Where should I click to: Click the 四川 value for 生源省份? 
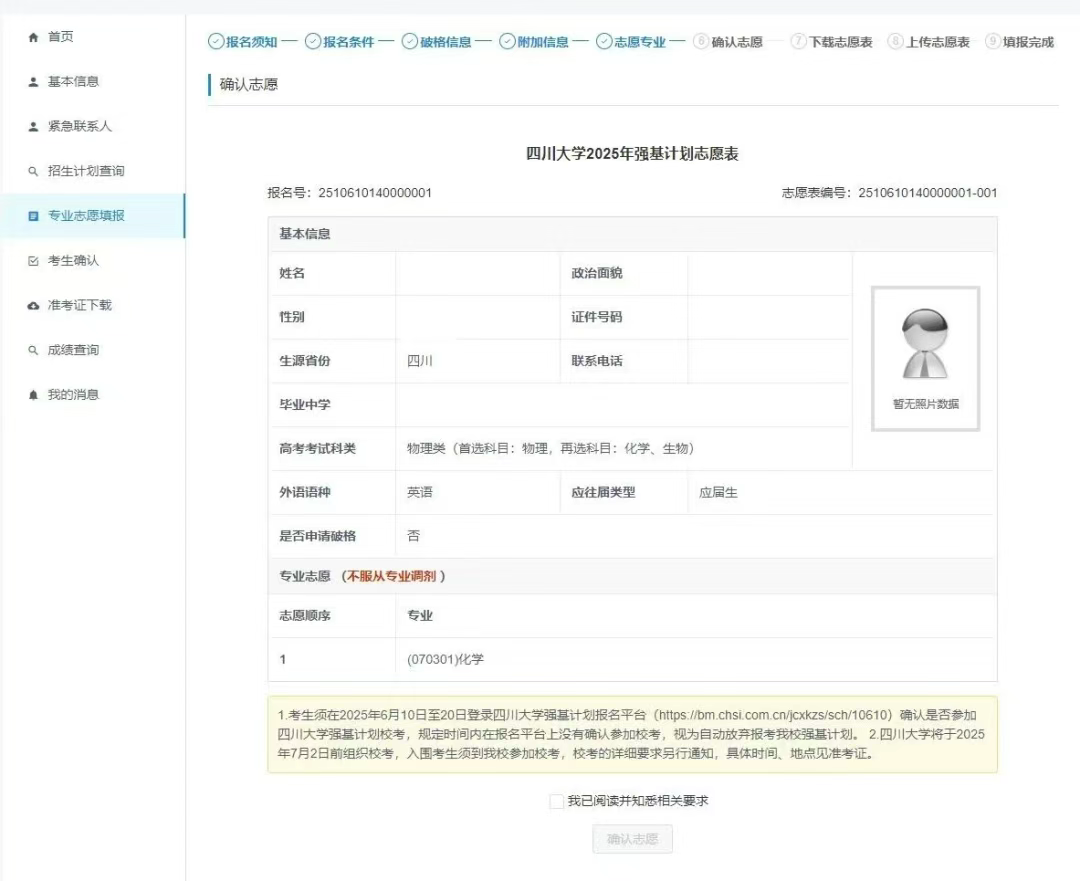(420, 361)
